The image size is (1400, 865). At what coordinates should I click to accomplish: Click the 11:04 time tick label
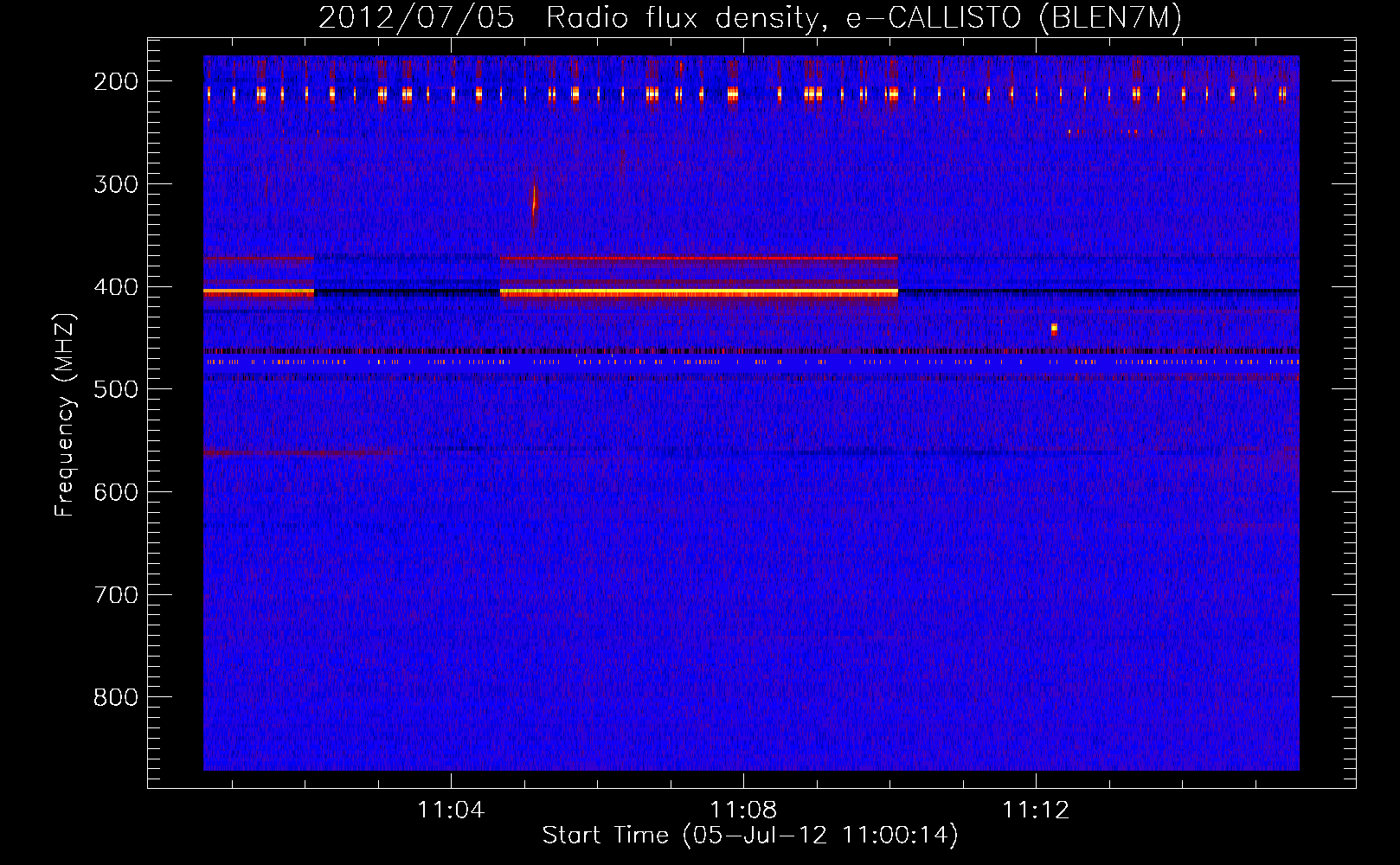(x=451, y=811)
